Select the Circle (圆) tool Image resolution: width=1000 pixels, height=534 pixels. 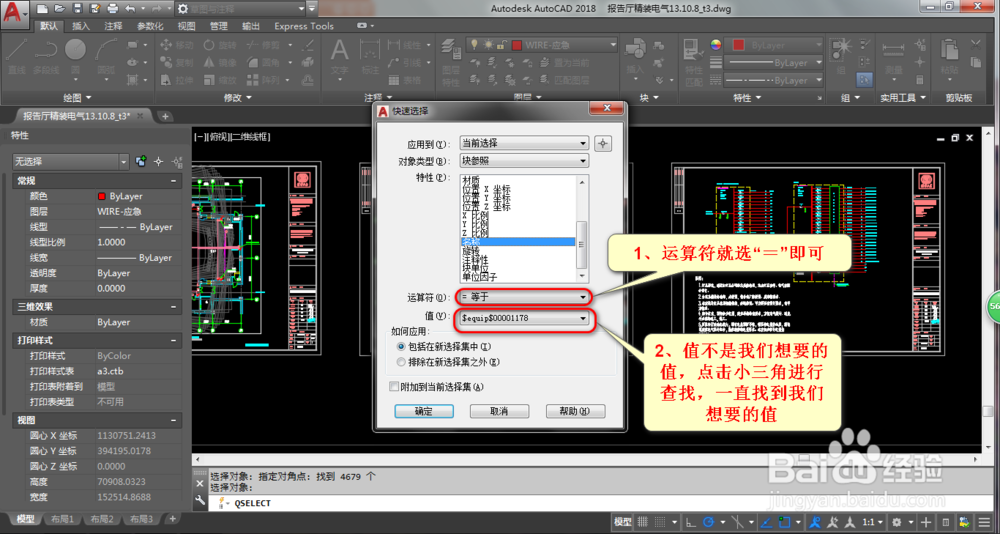[x=75, y=57]
